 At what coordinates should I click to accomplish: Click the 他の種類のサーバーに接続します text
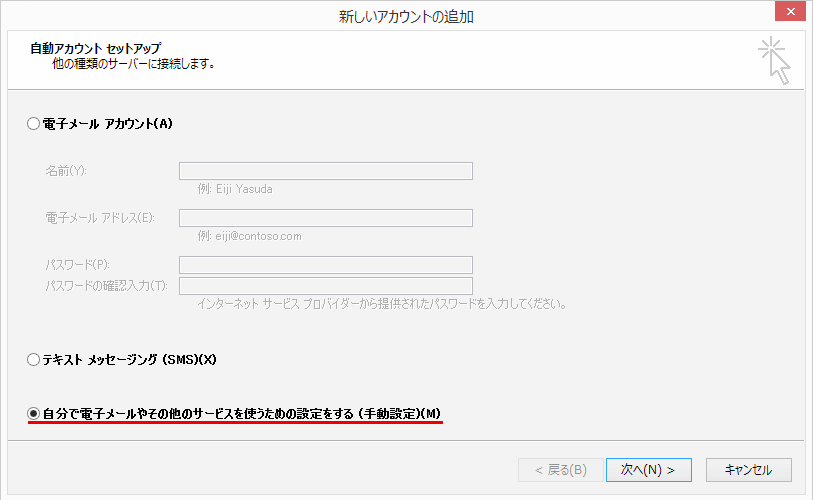(x=133, y=64)
